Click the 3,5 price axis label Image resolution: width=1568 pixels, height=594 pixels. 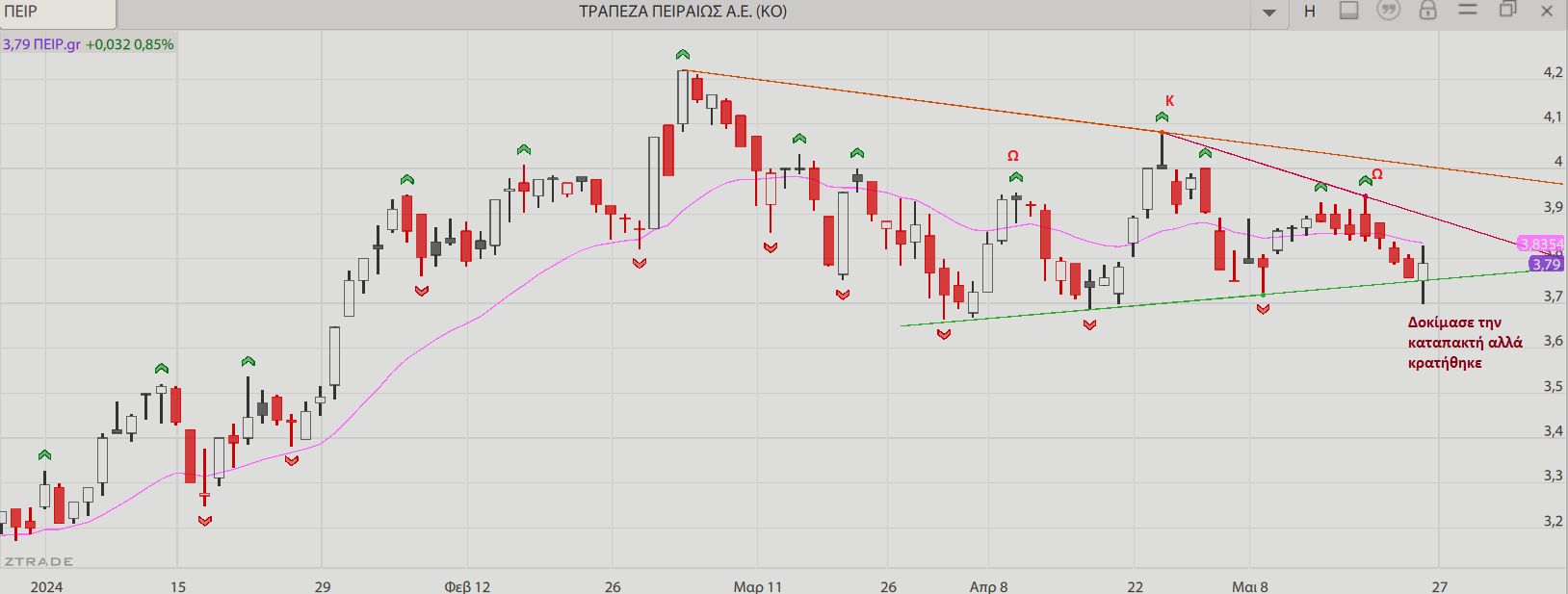coord(1553,386)
